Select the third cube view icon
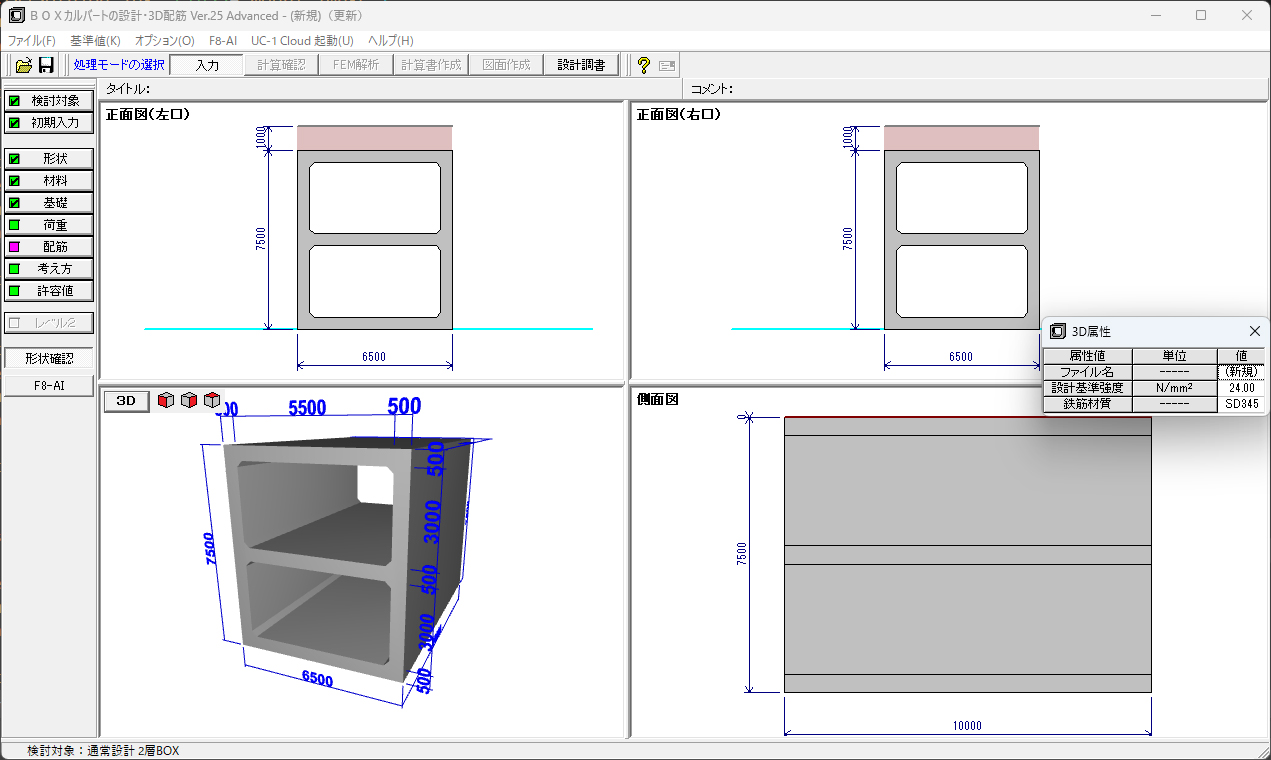 click(x=212, y=400)
